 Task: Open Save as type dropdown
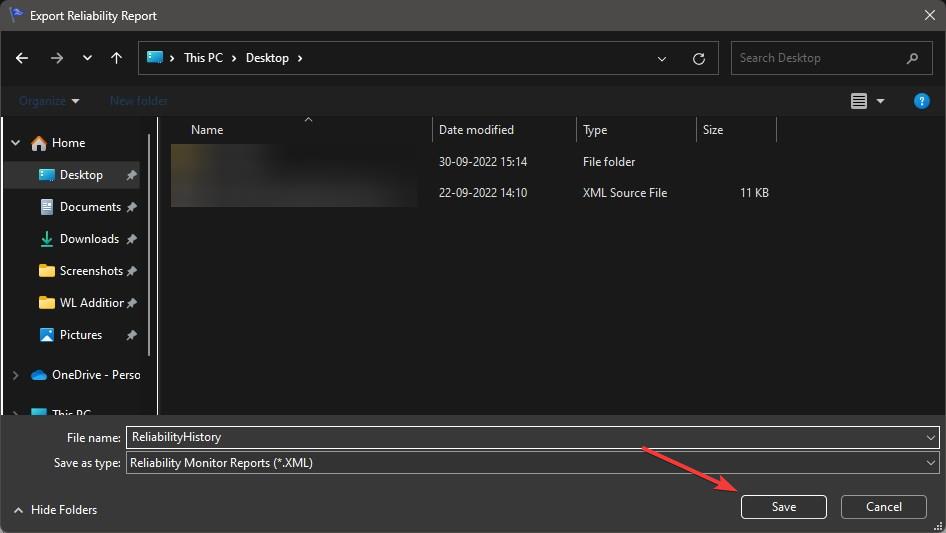coord(533,463)
